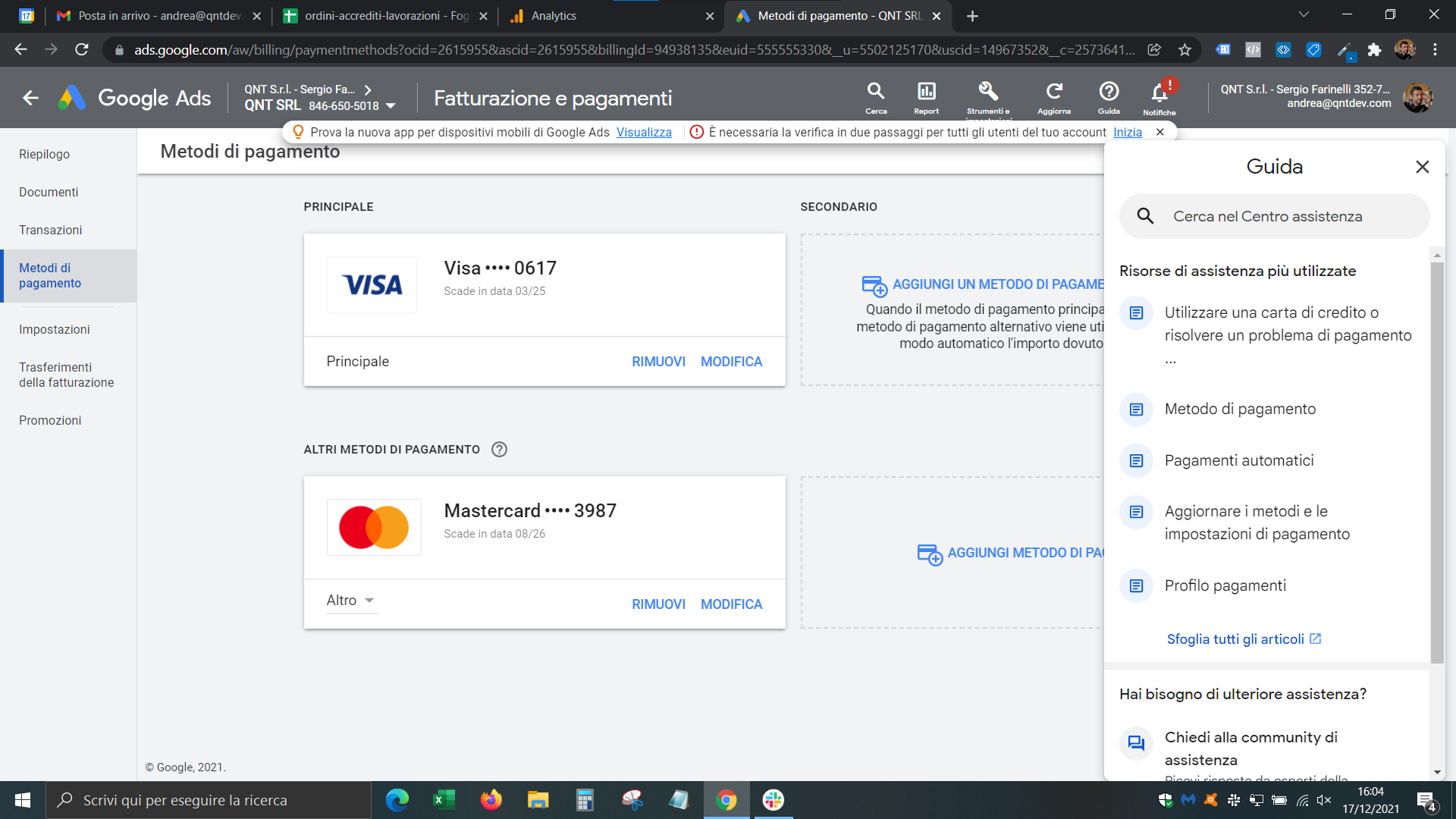Click the Mastercard card logo
Image resolution: width=1456 pixels, height=819 pixels.
(374, 527)
